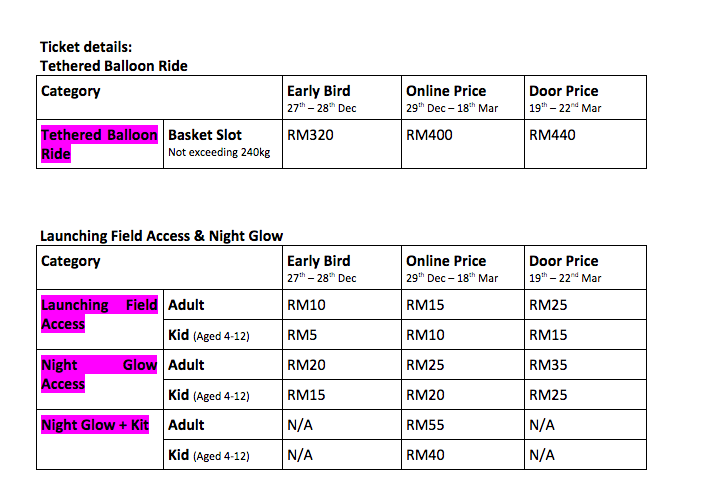This screenshot has width=710, height=498.
Task: Click the highlighted Launching Field Access label
Action: tap(100, 314)
